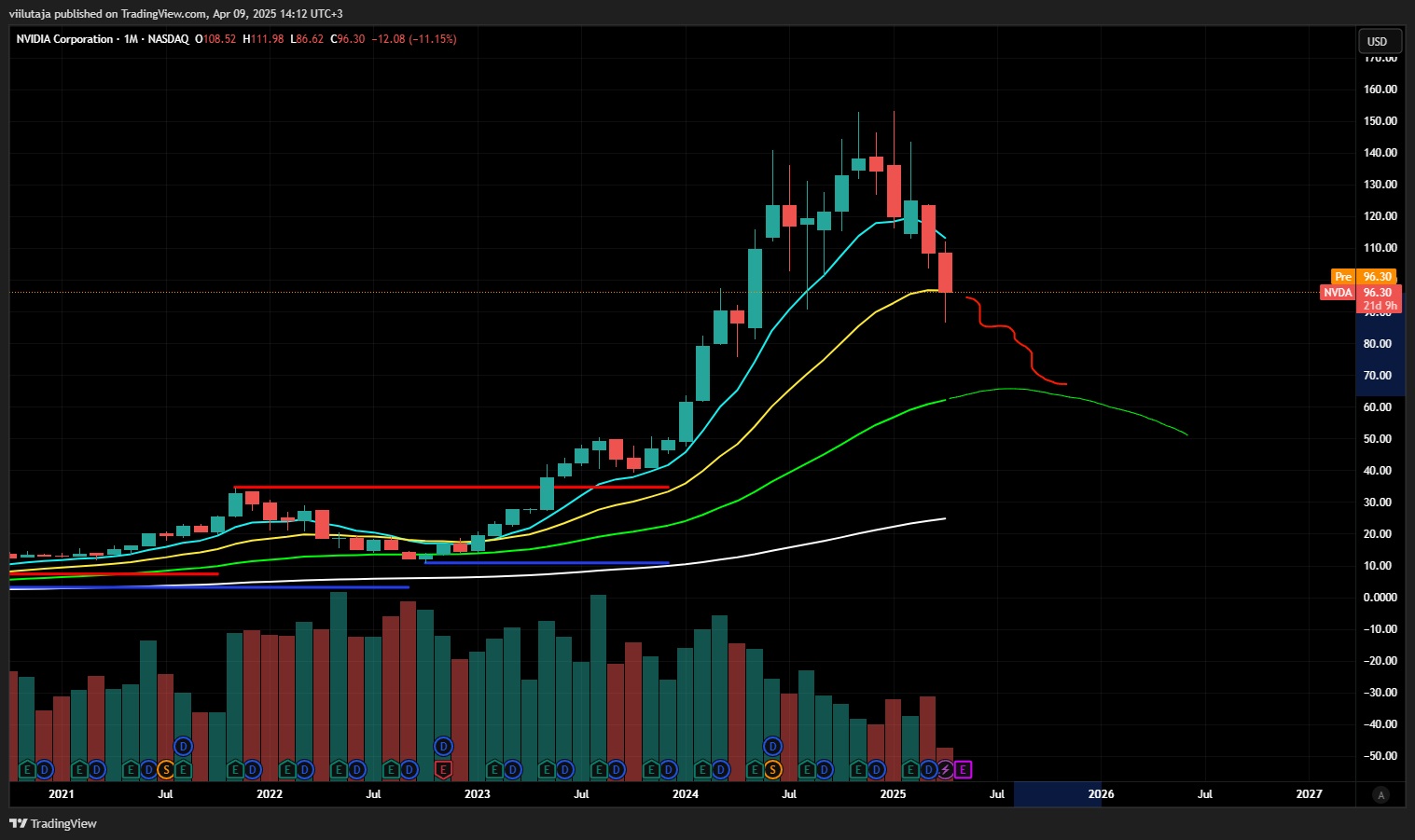Click the open value O108.52
This screenshot has width=1415, height=840.
click(x=215, y=39)
